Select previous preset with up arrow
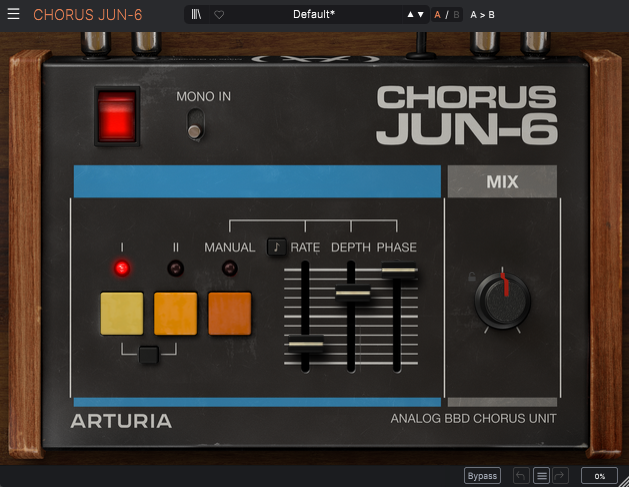This screenshot has width=629, height=487. [x=410, y=15]
